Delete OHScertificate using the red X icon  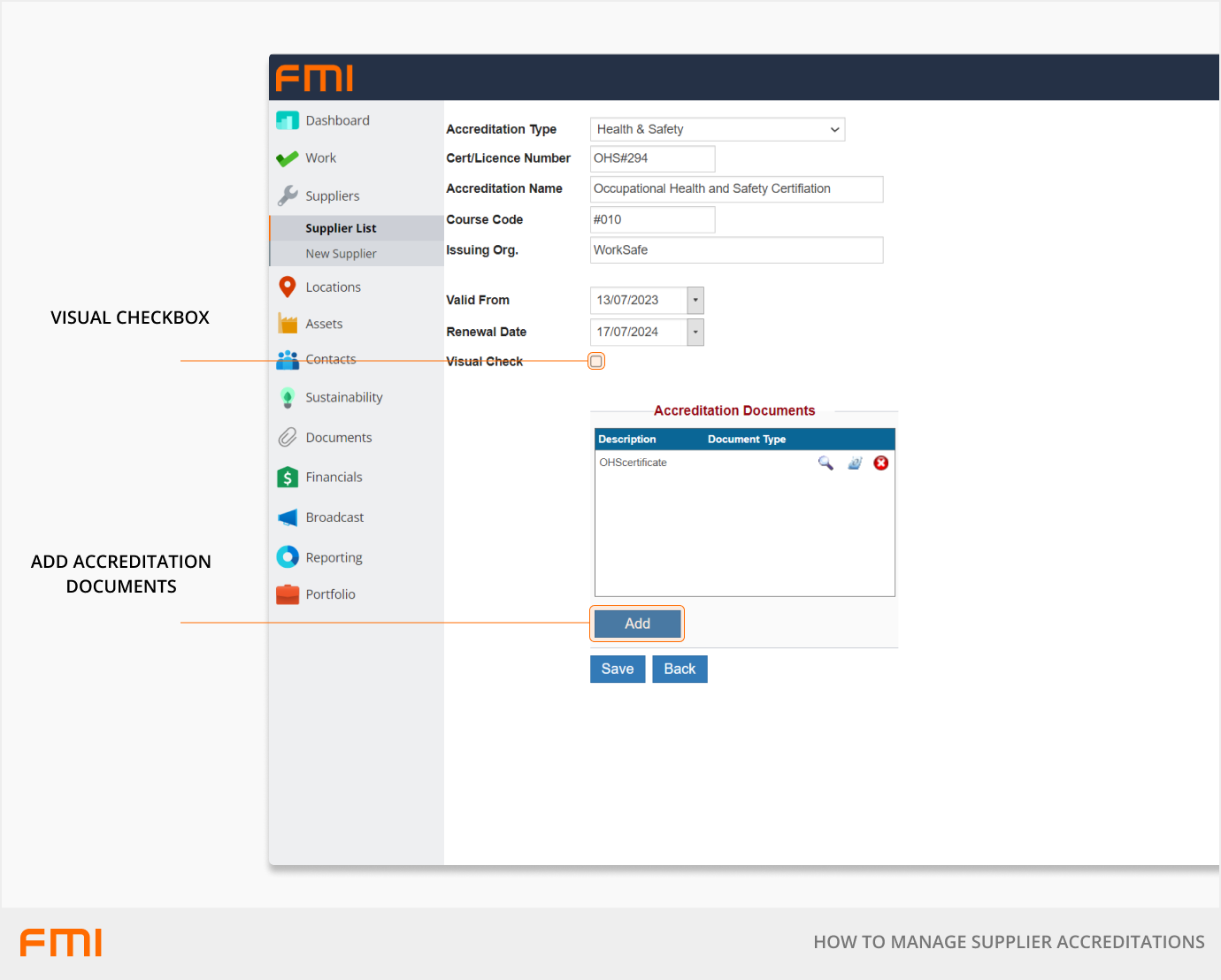pyautogui.click(x=881, y=463)
